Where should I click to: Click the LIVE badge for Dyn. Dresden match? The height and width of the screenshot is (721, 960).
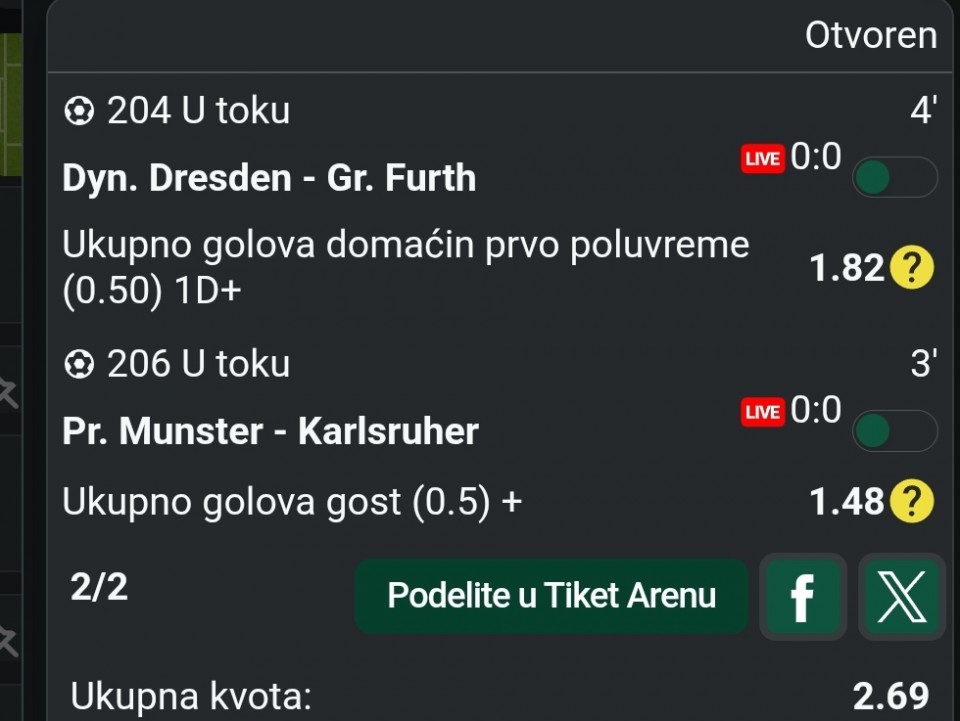pyautogui.click(x=762, y=159)
